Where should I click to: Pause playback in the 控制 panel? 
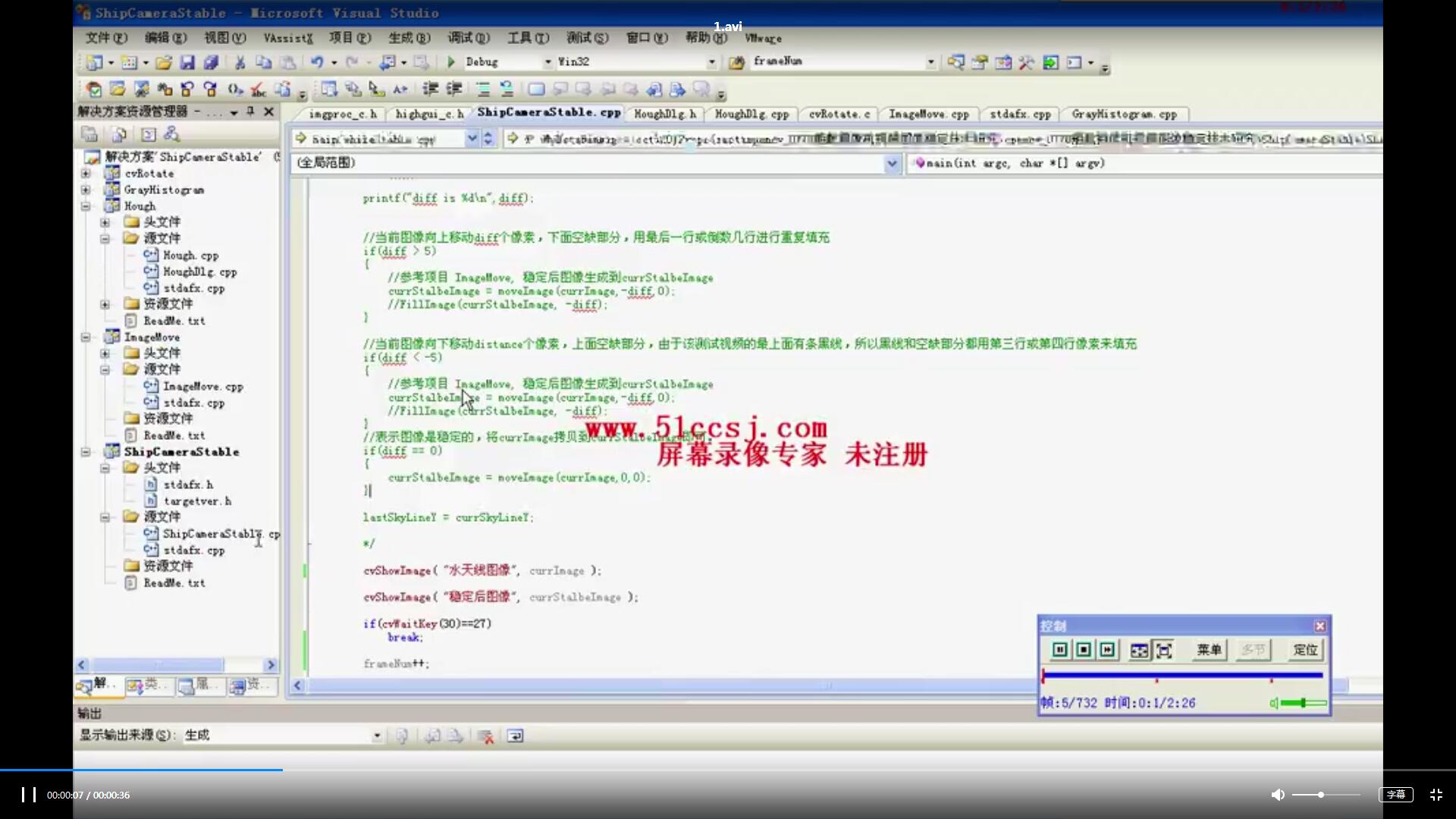[x=1060, y=650]
